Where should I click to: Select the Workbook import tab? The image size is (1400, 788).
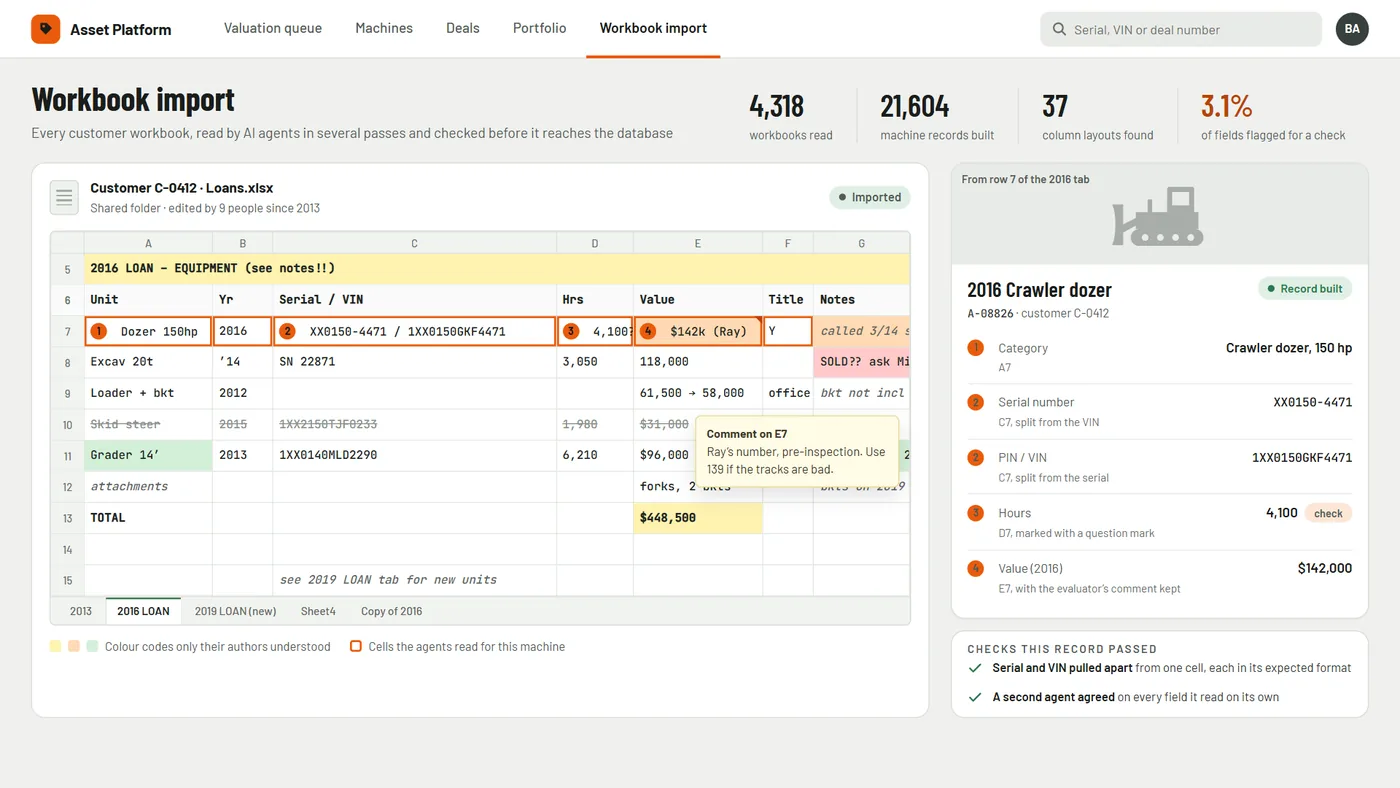[x=653, y=28]
